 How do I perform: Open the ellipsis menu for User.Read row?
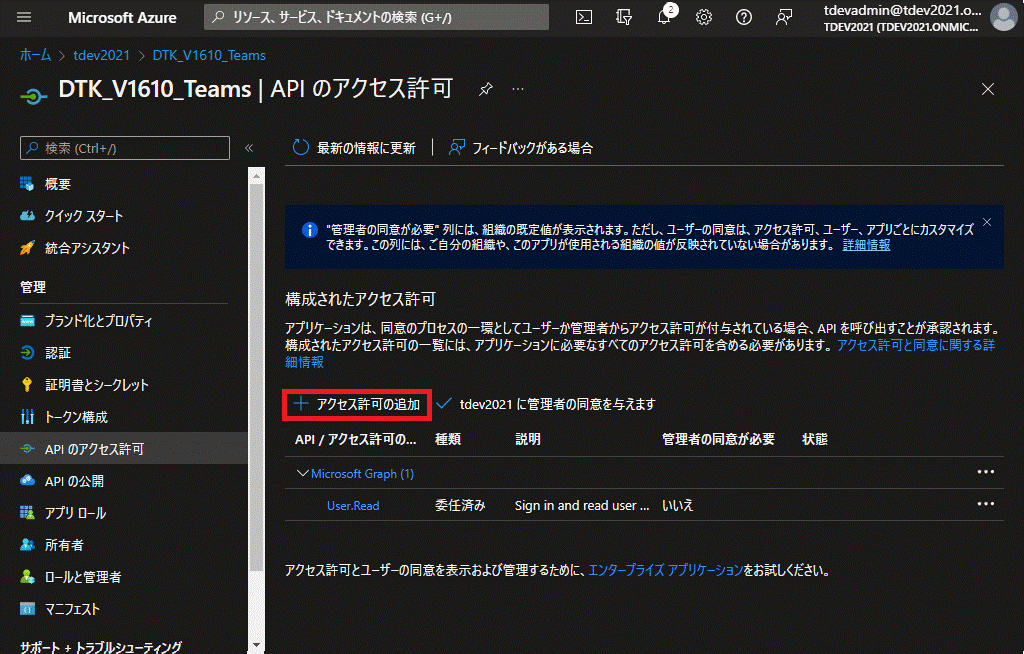tap(985, 504)
